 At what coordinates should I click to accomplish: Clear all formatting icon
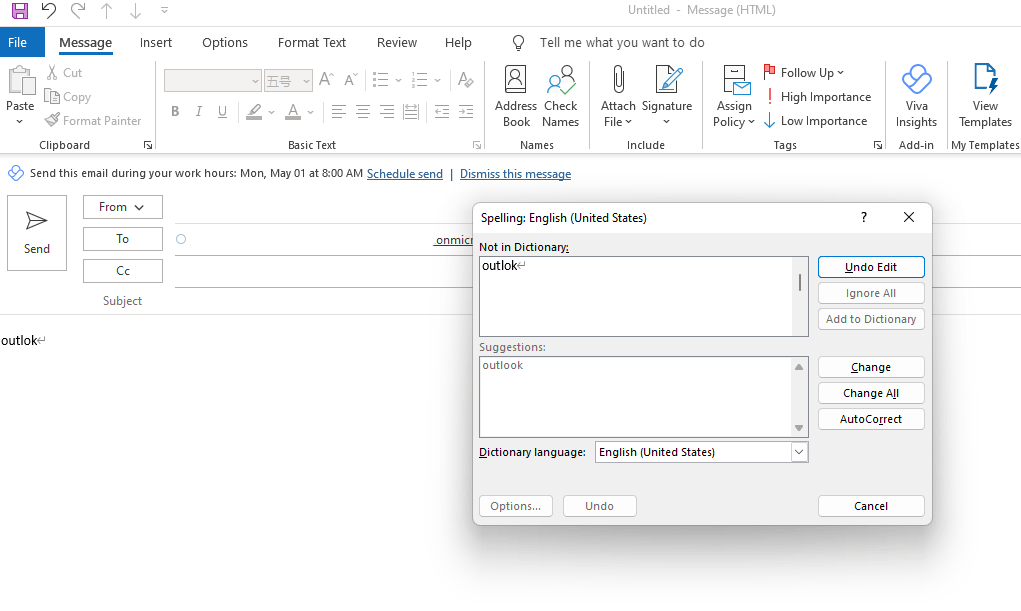(465, 79)
